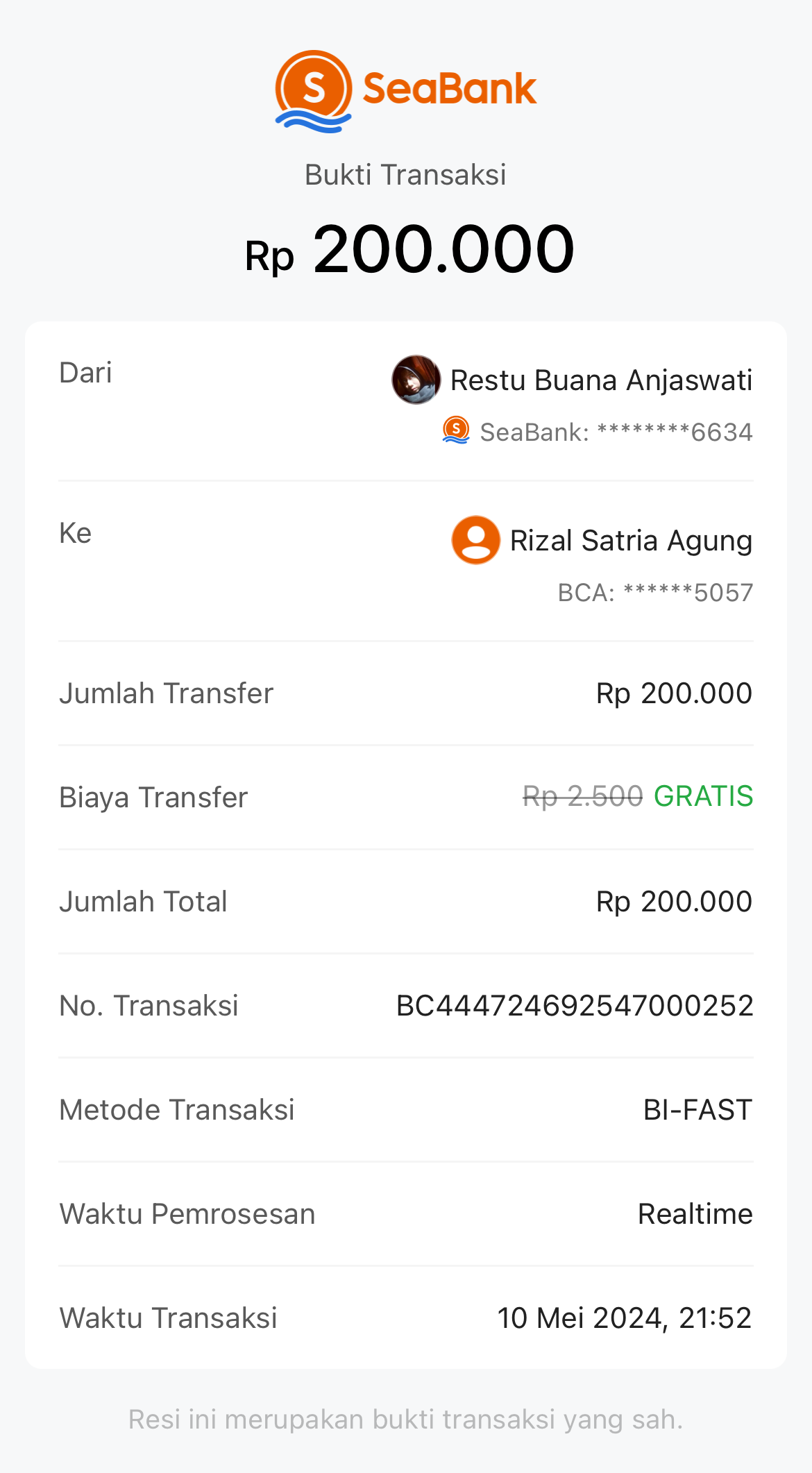This screenshot has width=812, height=1473.
Task: Tap the Bukti Transaksi title
Action: (405, 175)
